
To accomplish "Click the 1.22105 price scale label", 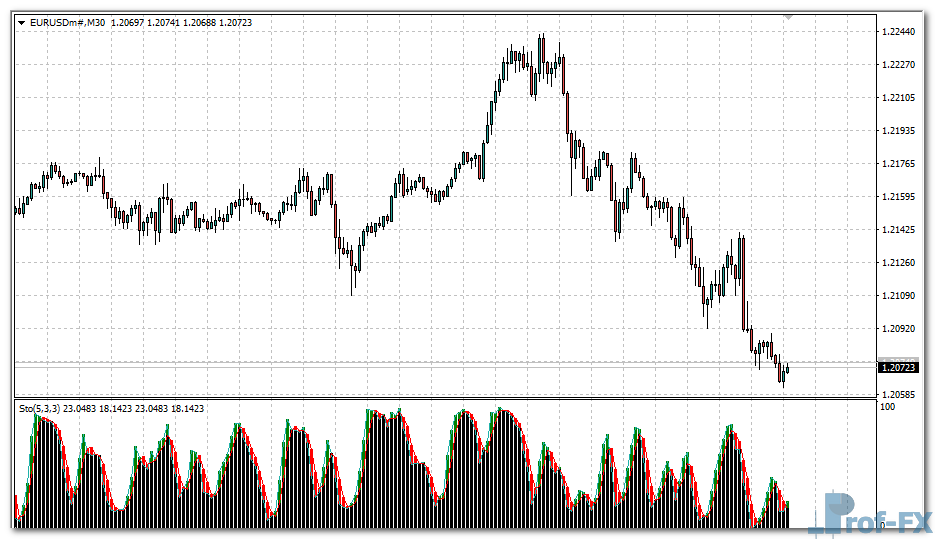I will [899, 98].
